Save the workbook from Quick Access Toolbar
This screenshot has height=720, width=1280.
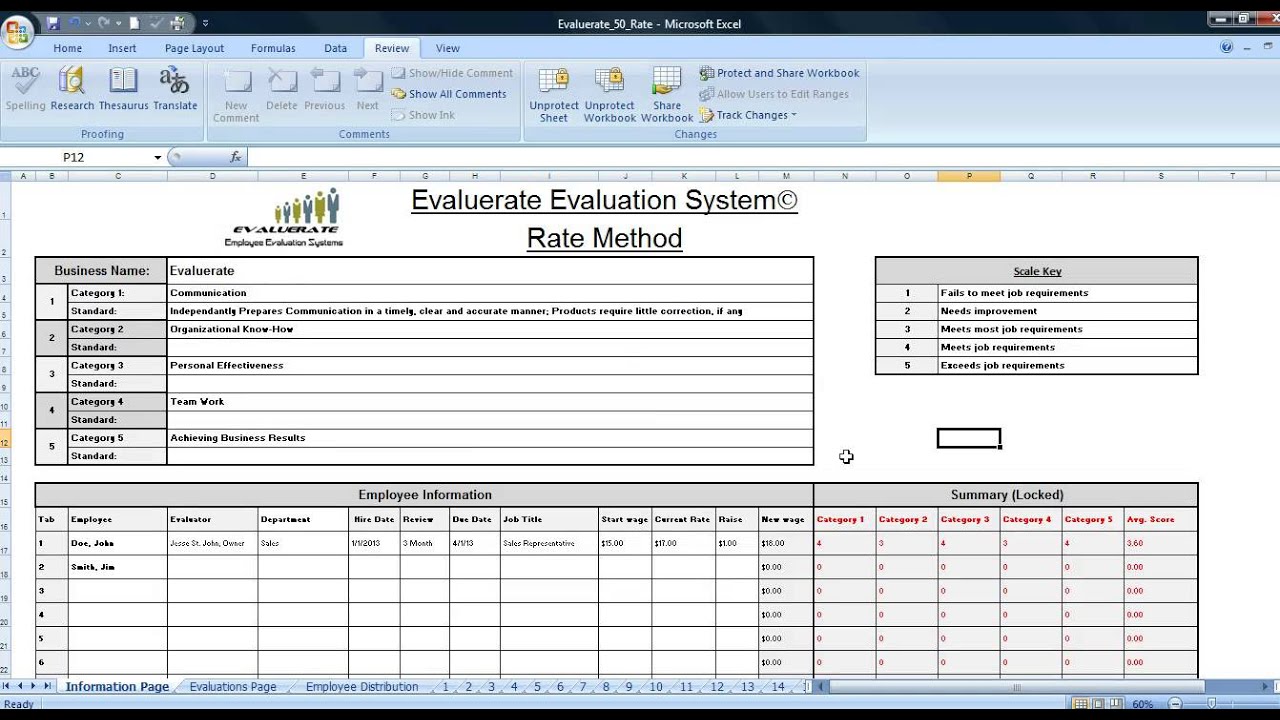52,22
